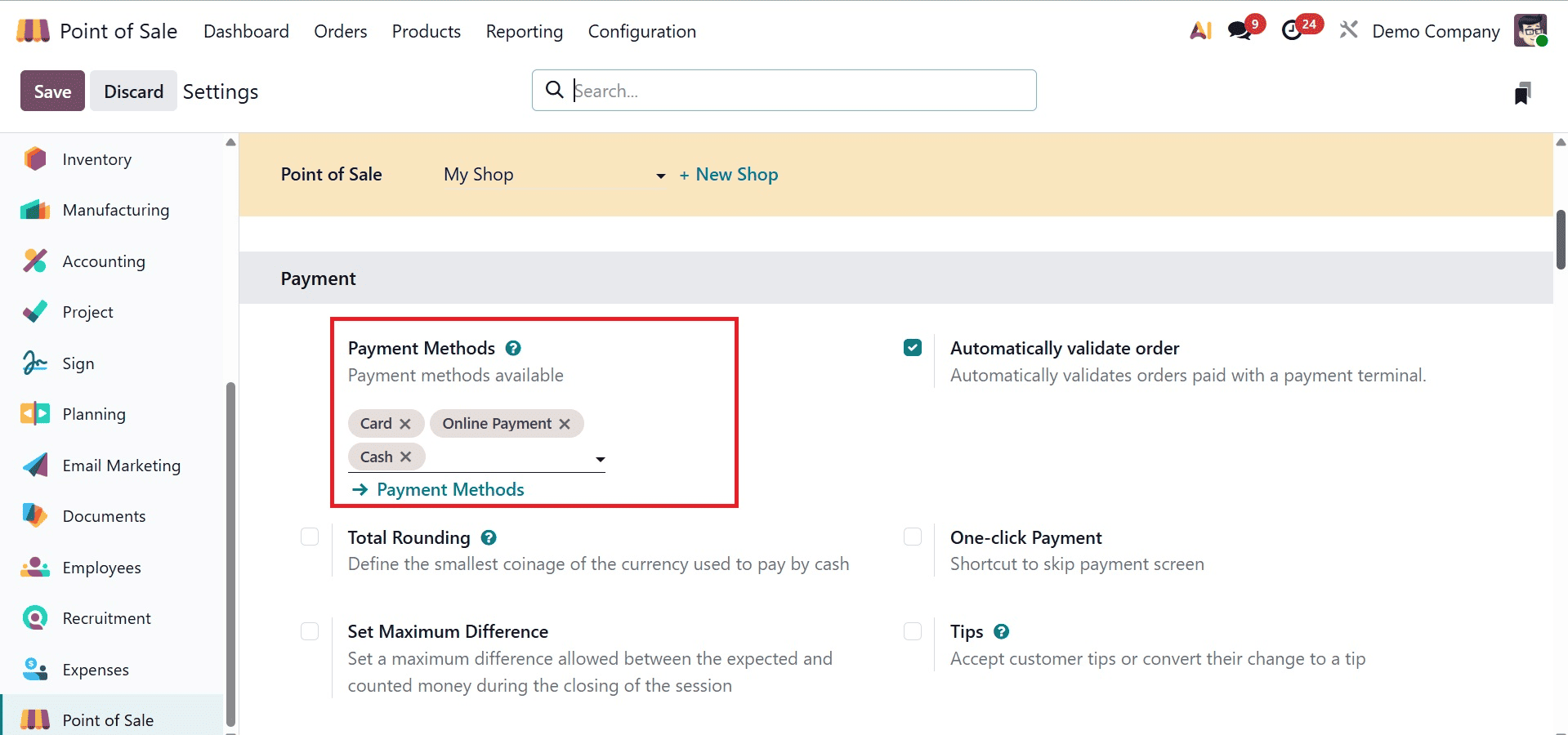Click the bookmark icon beside search

pos(1522,91)
